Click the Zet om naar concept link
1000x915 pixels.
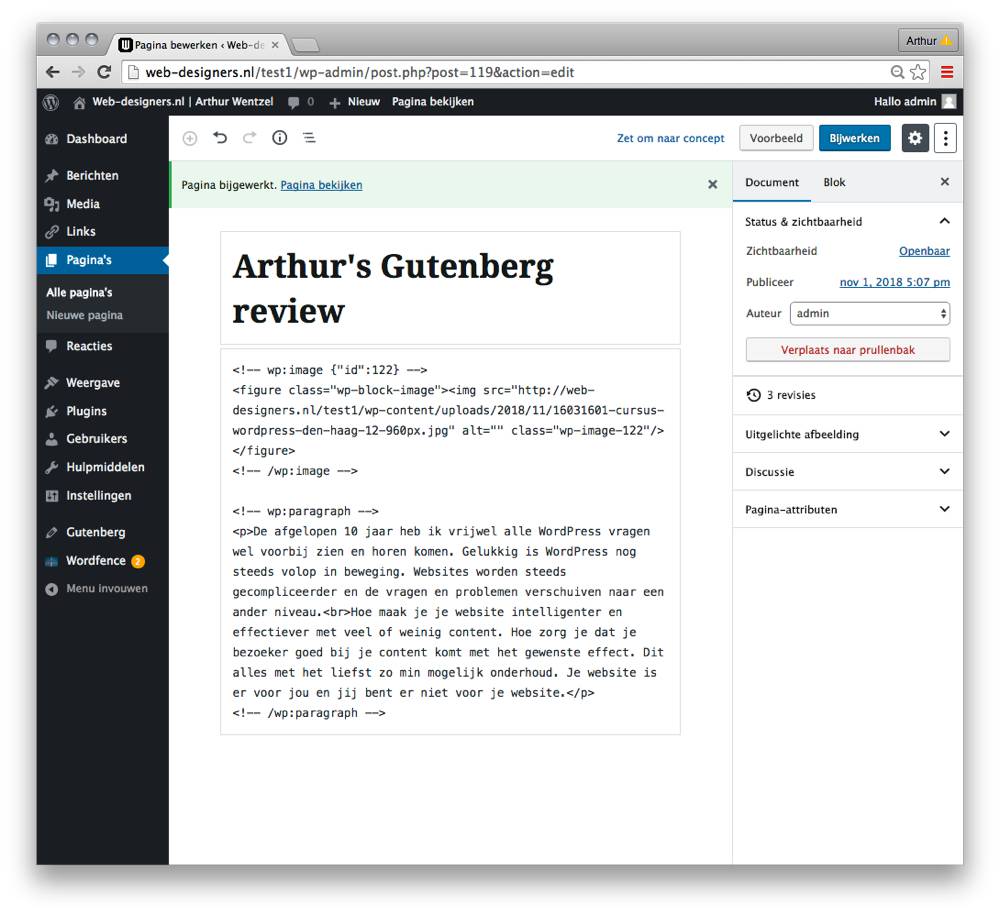coord(670,138)
